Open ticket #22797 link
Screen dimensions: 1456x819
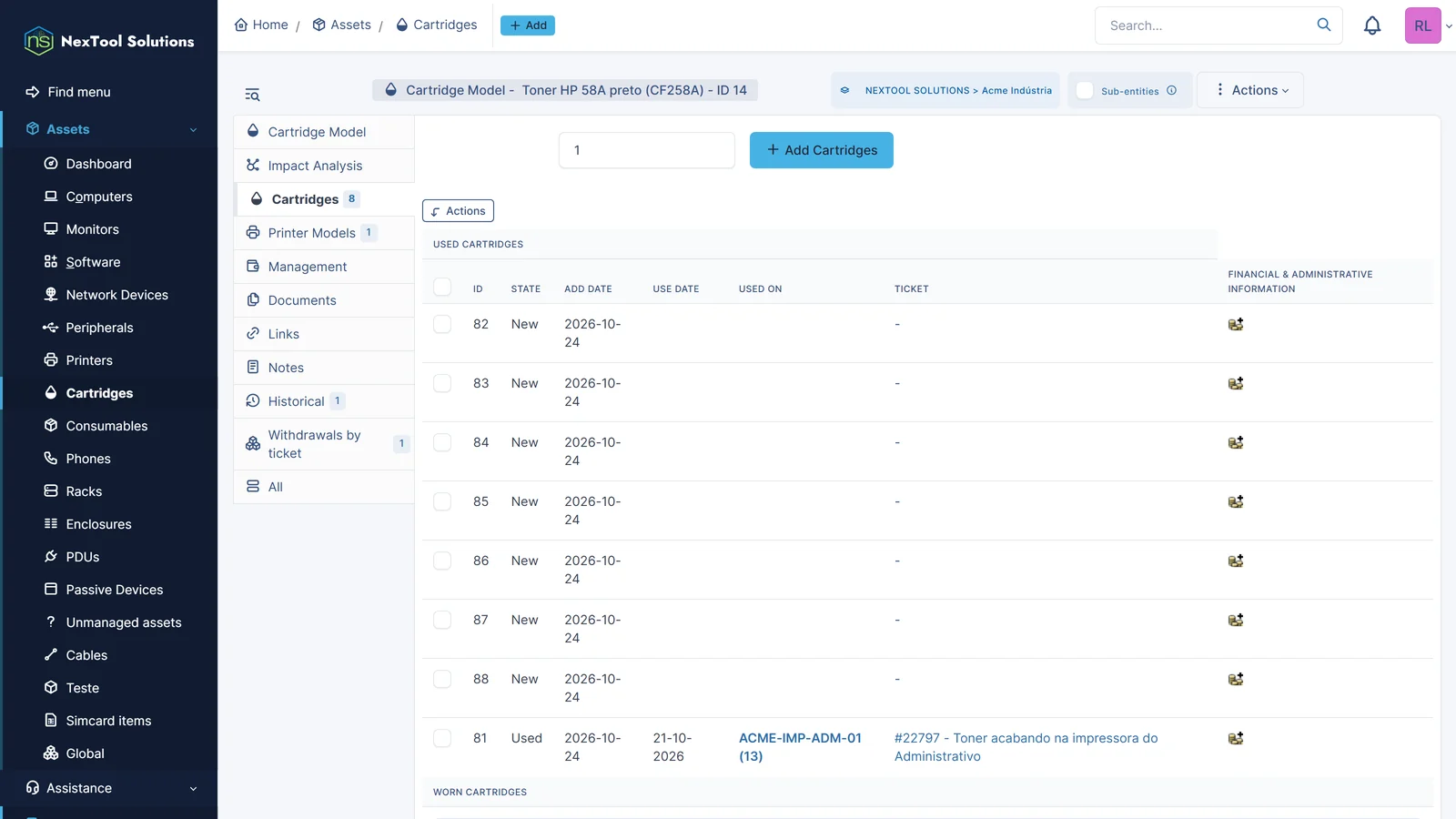pos(1026,747)
